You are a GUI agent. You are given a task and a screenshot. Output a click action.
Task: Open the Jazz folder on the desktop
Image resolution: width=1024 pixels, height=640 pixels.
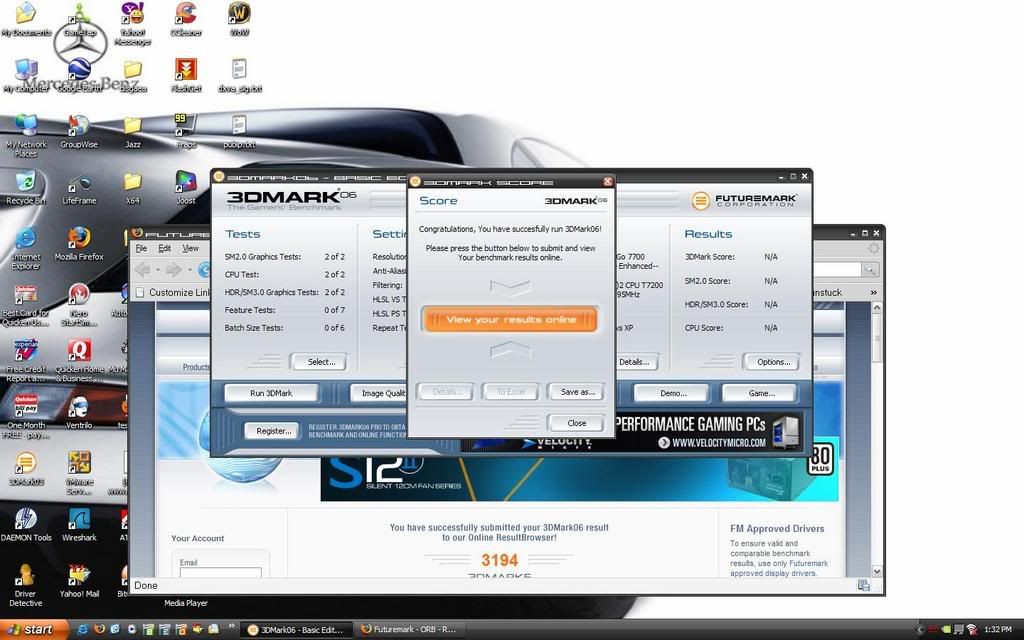pos(133,132)
